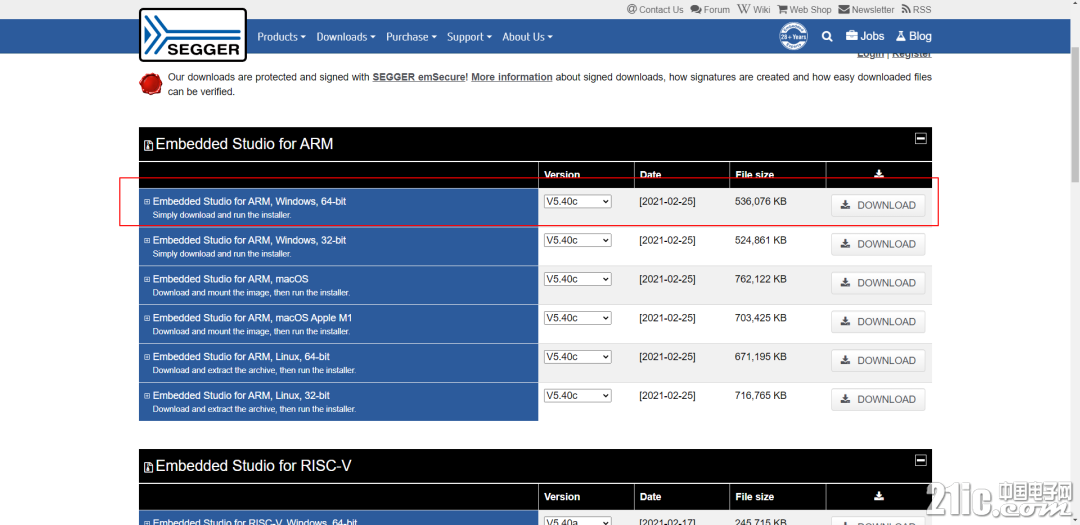The width and height of the screenshot is (1080, 525).
Task: Collapse the Embedded Studio for RISC-V section
Action: click(920, 460)
